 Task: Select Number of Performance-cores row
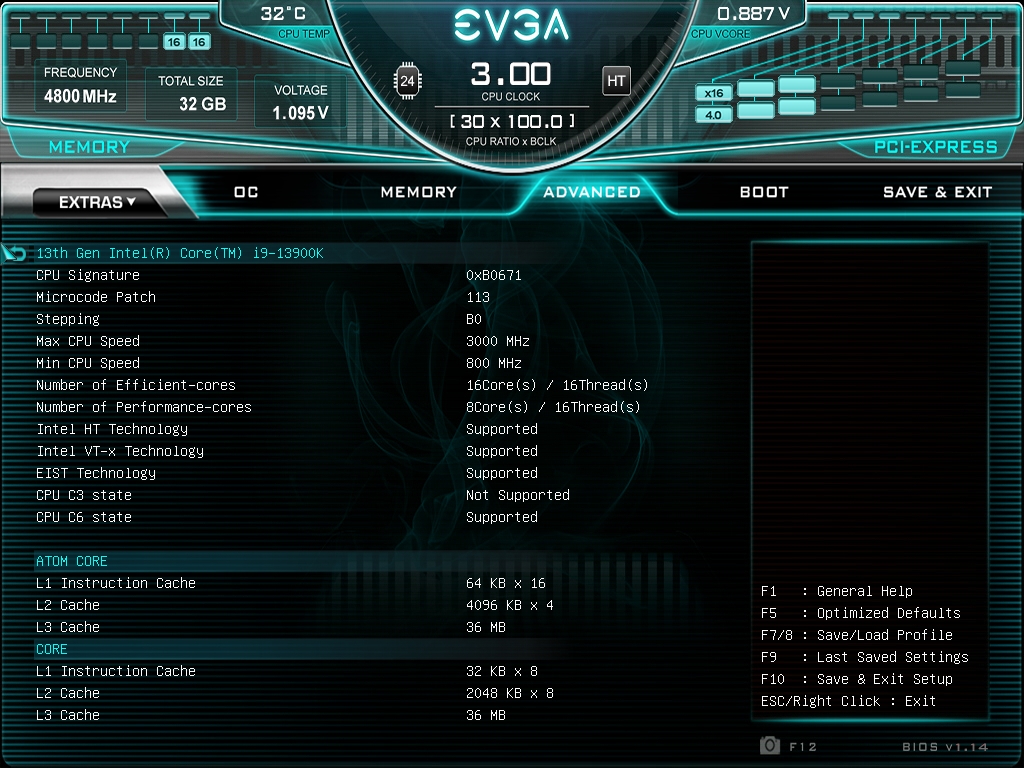pyautogui.click(x=343, y=407)
